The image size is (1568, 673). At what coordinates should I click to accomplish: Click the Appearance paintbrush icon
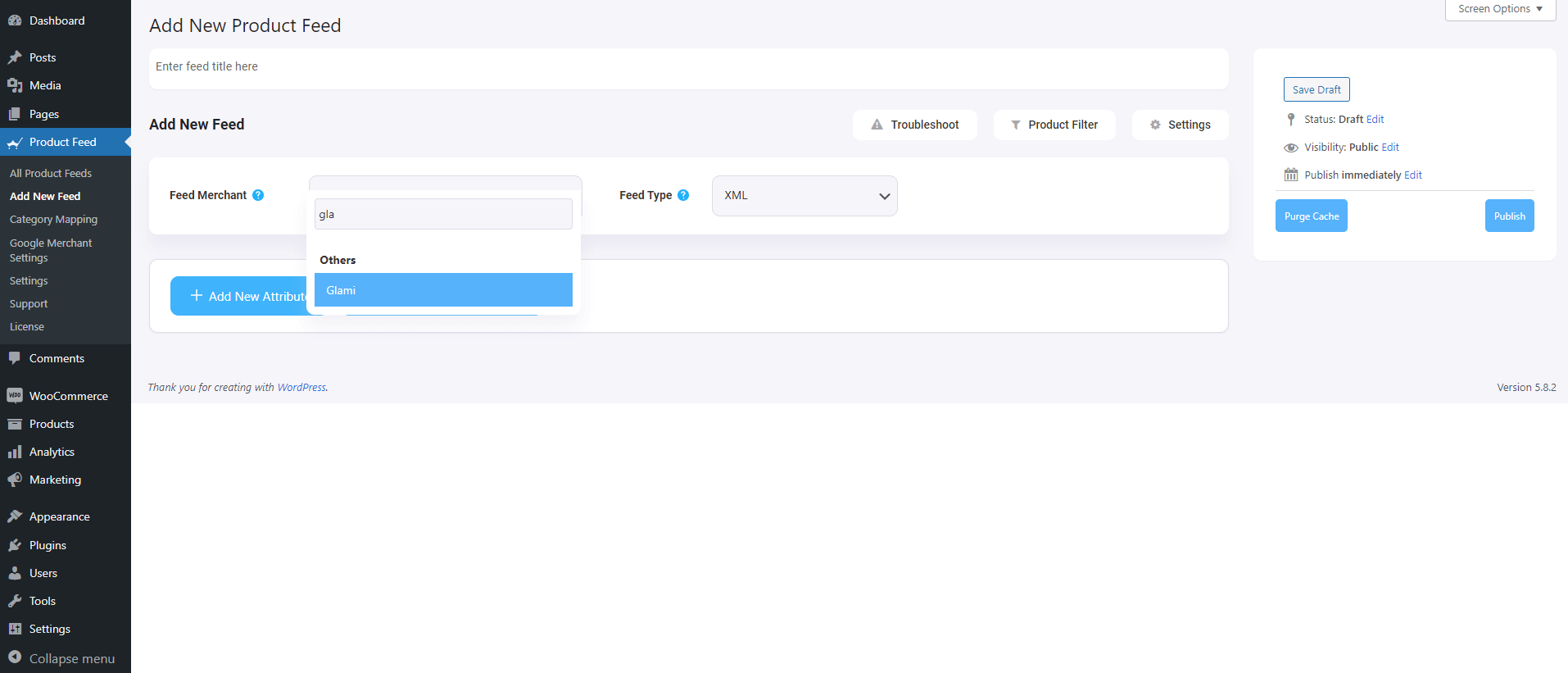pos(15,516)
